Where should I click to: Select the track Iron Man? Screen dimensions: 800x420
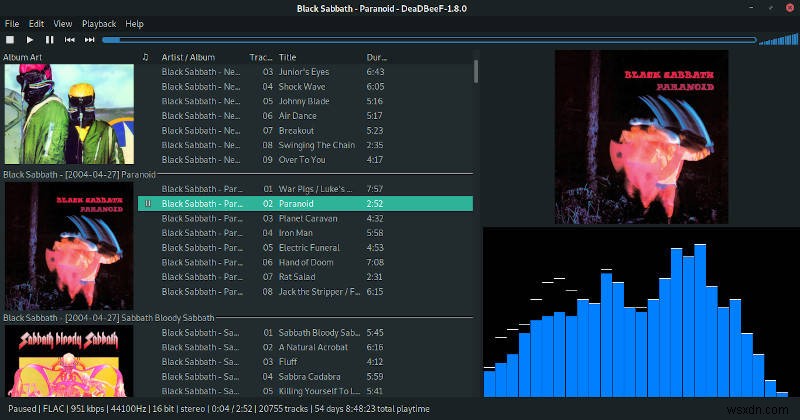pyautogui.click(x=305, y=233)
